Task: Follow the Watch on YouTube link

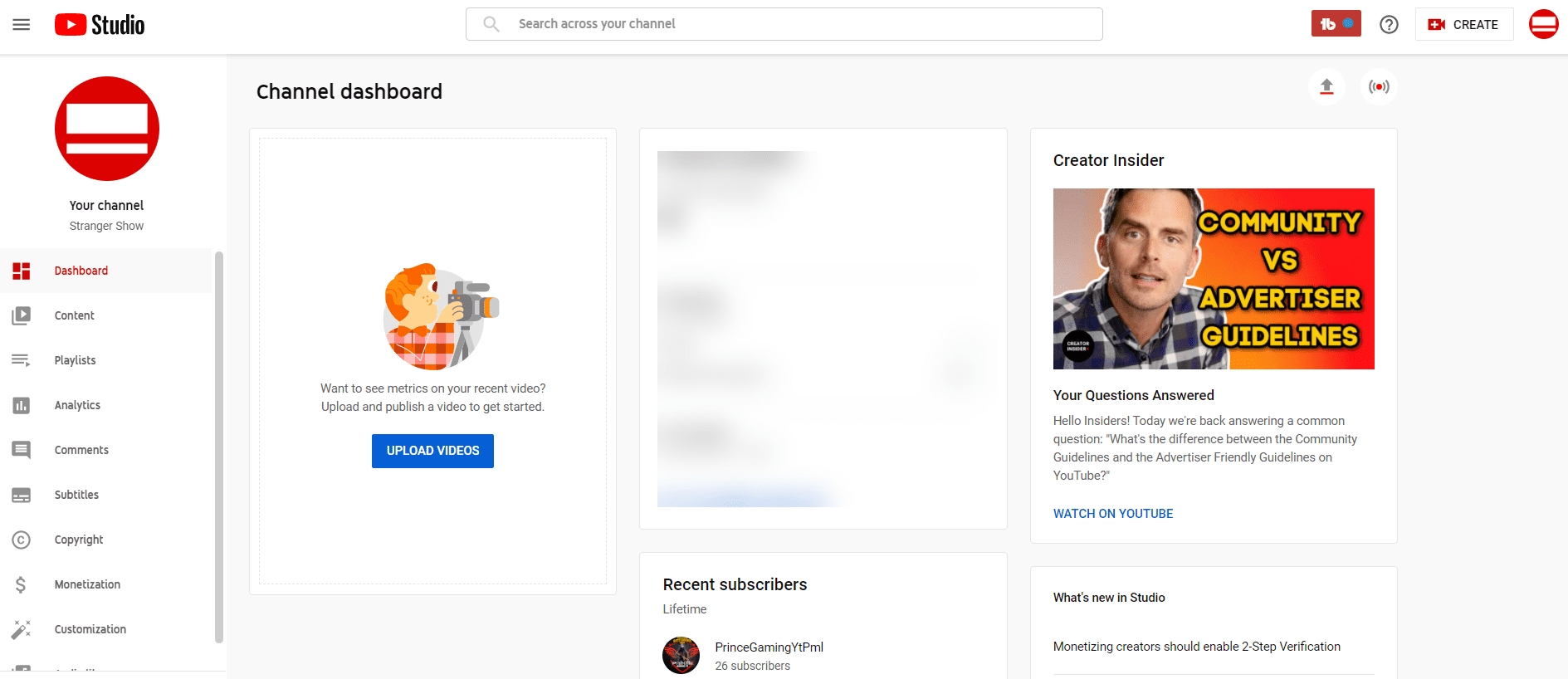Action: pos(1112,514)
